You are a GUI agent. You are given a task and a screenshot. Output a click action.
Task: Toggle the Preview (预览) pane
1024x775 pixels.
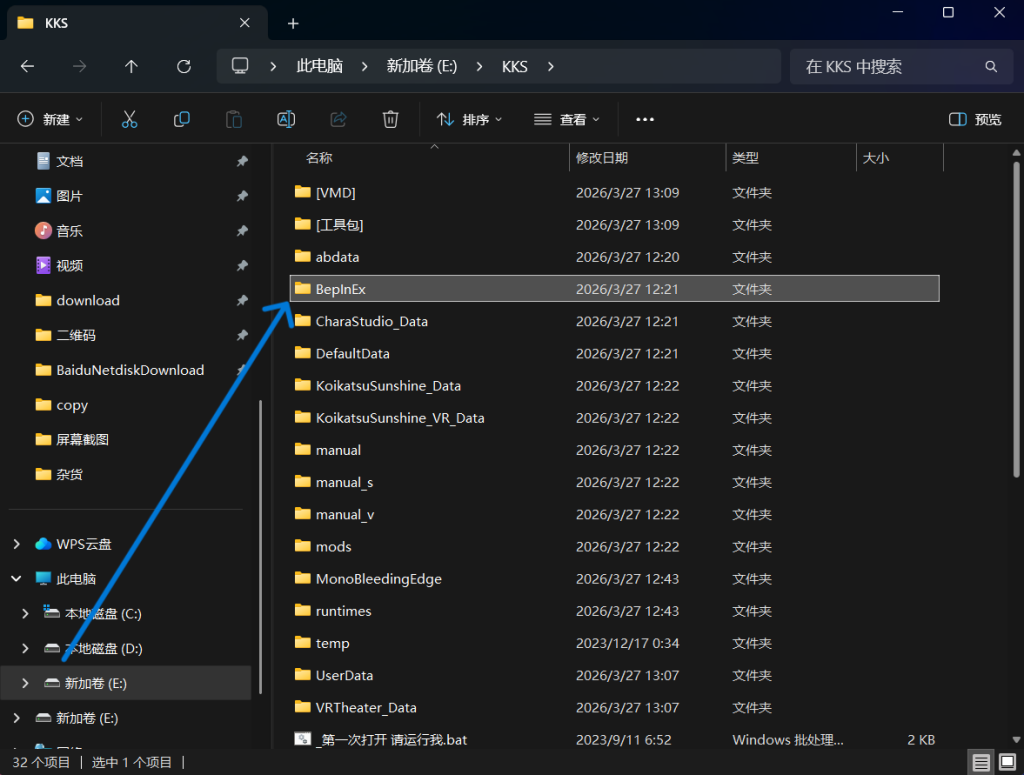(974, 119)
